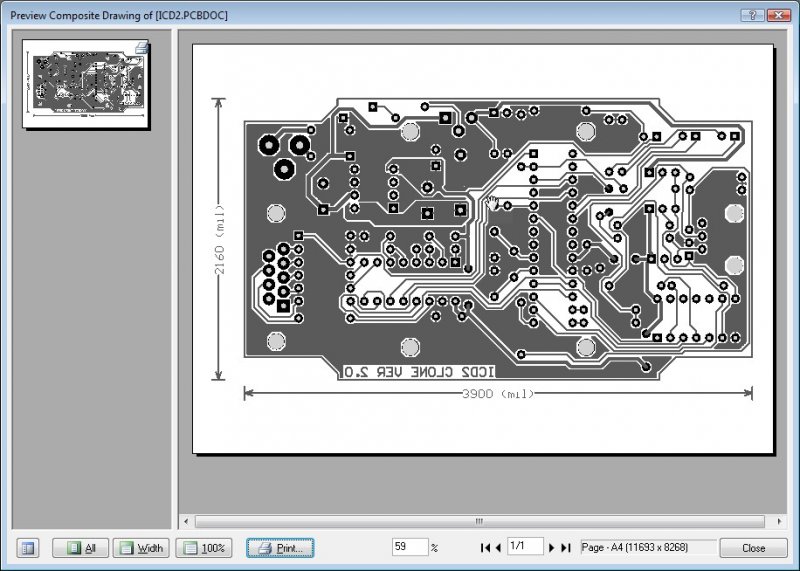This screenshot has height=571, width=800.
Task: Click the ICD2 CLONE VER 2.0 board text
Action: pyautogui.click(x=419, y=372)
